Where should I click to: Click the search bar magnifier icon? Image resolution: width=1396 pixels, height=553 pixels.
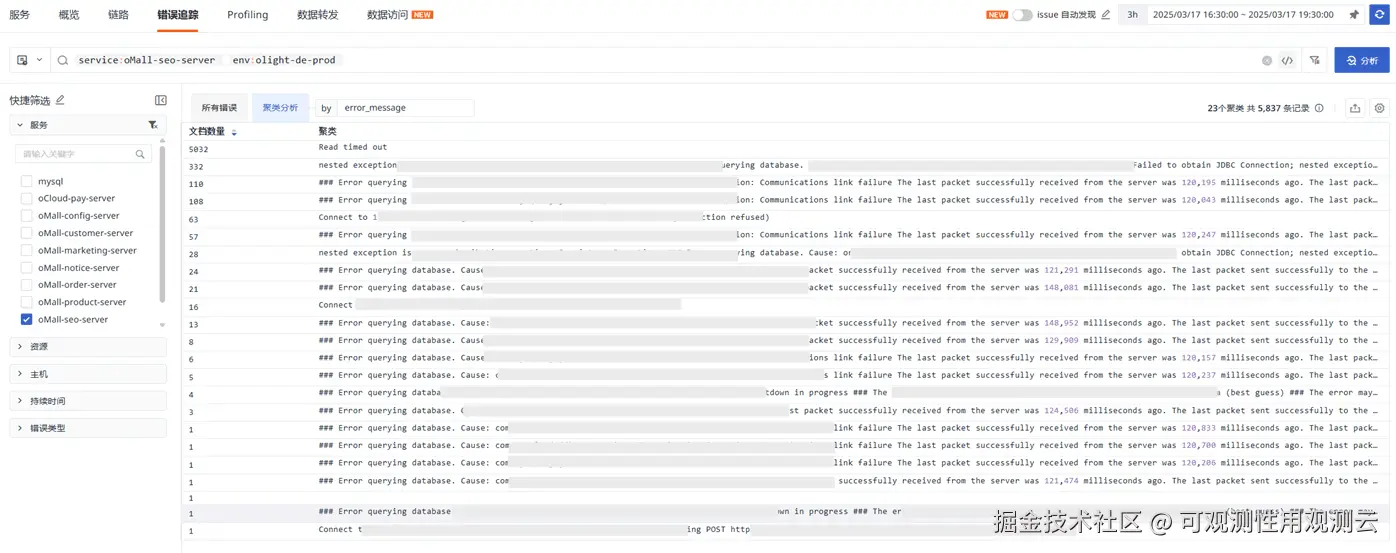click(63, 61)
